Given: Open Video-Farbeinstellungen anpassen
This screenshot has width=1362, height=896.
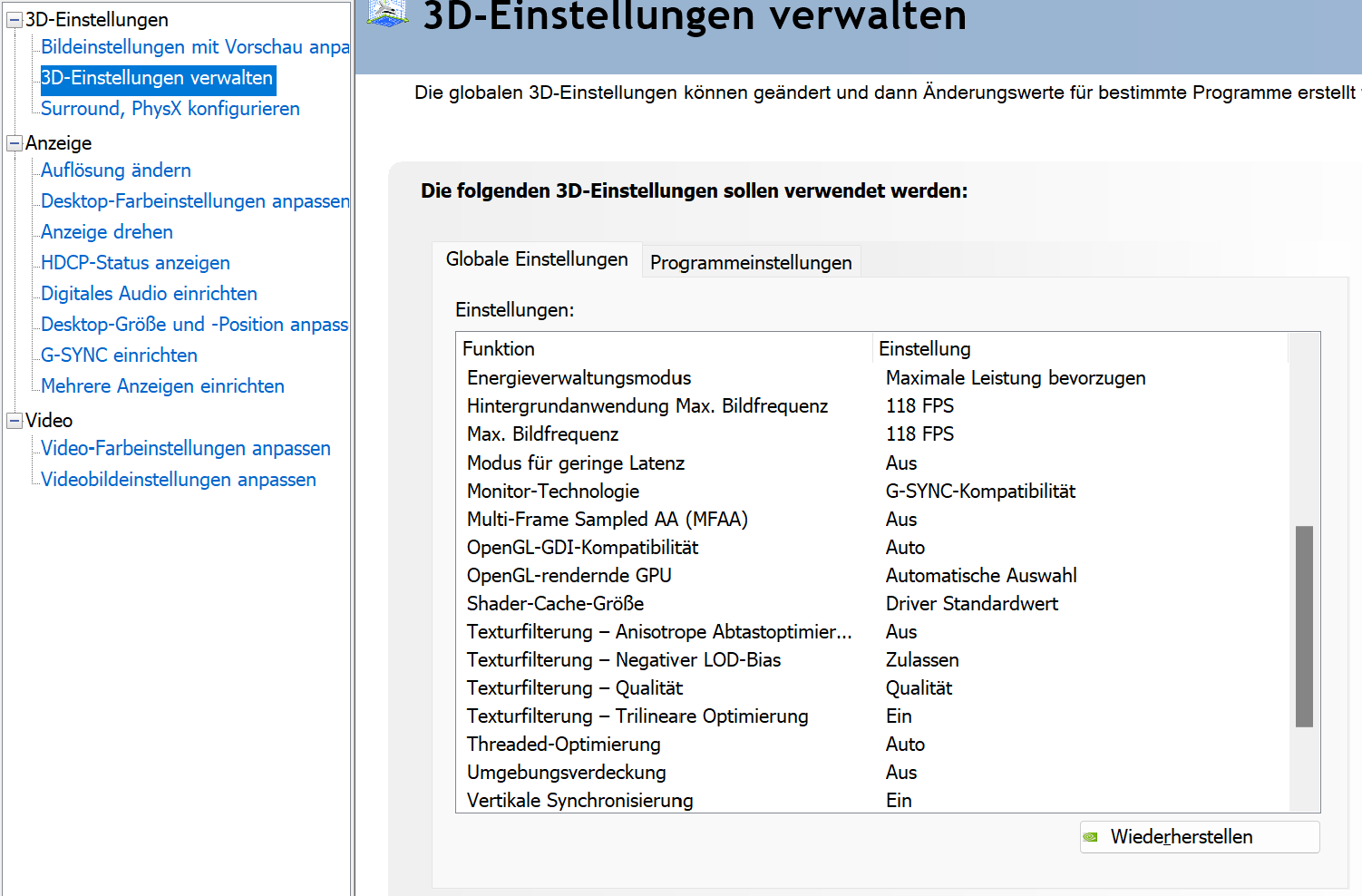Looking at the screenshot, I should [x=186, y=449].
